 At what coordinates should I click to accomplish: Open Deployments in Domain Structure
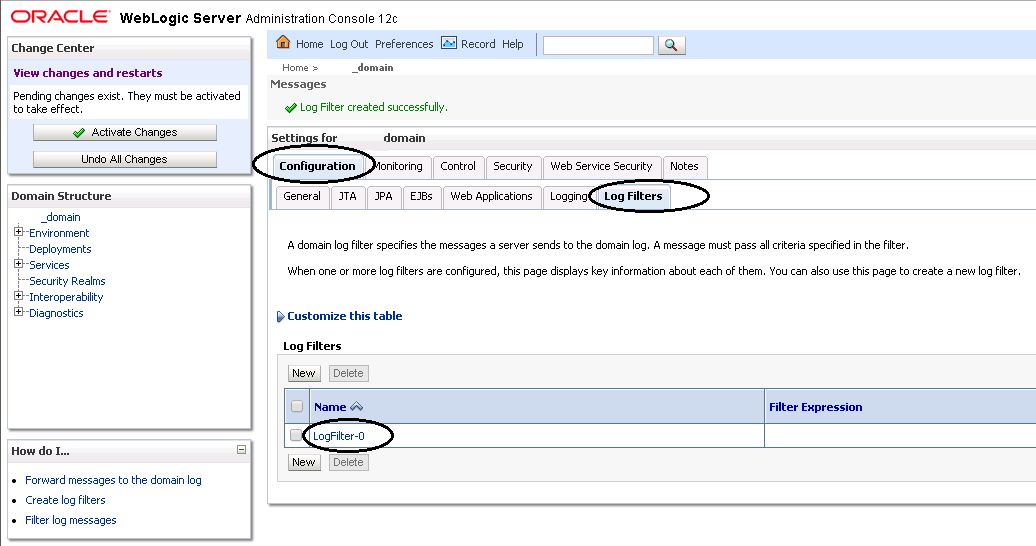[60, 249]
